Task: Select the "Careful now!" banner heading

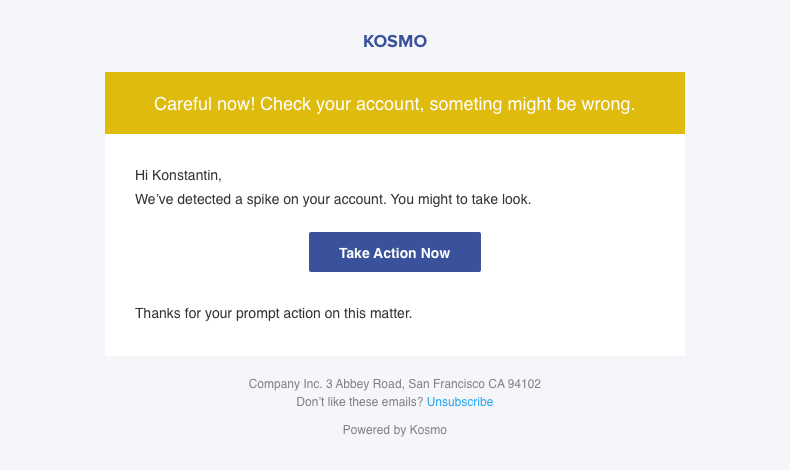Action: pyautogui.click(x=394, y=104)
